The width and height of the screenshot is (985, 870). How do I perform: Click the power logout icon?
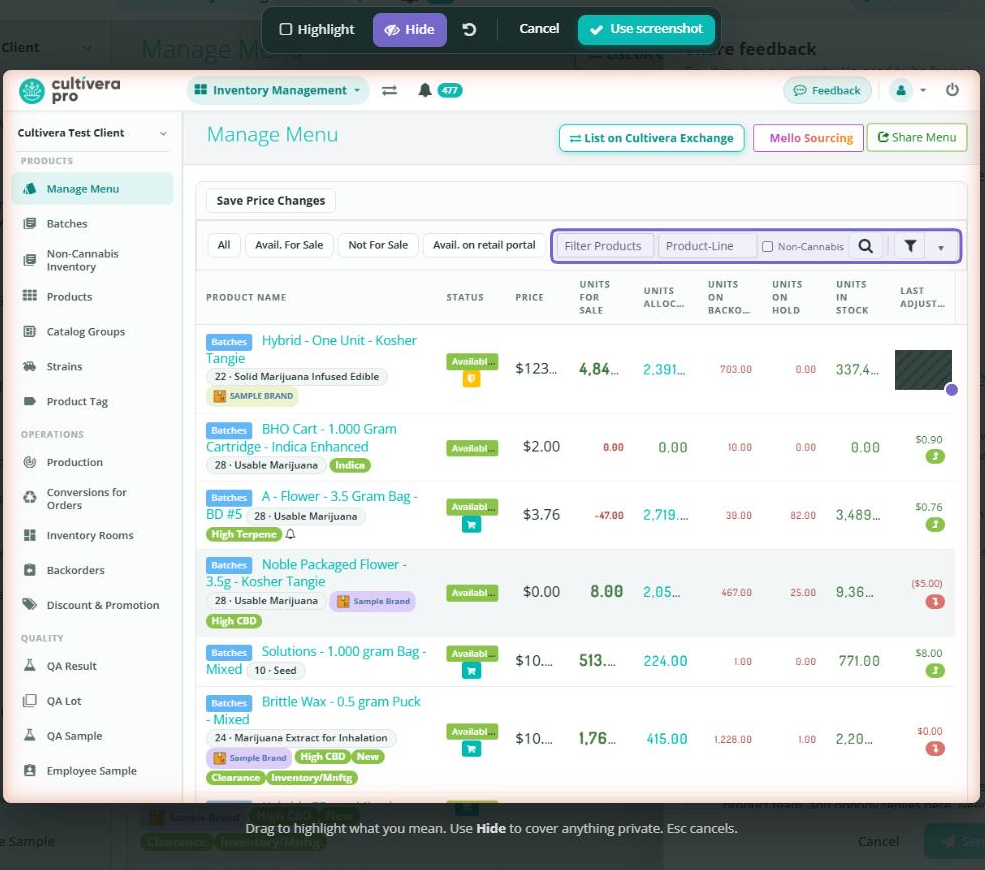point(952,90)
